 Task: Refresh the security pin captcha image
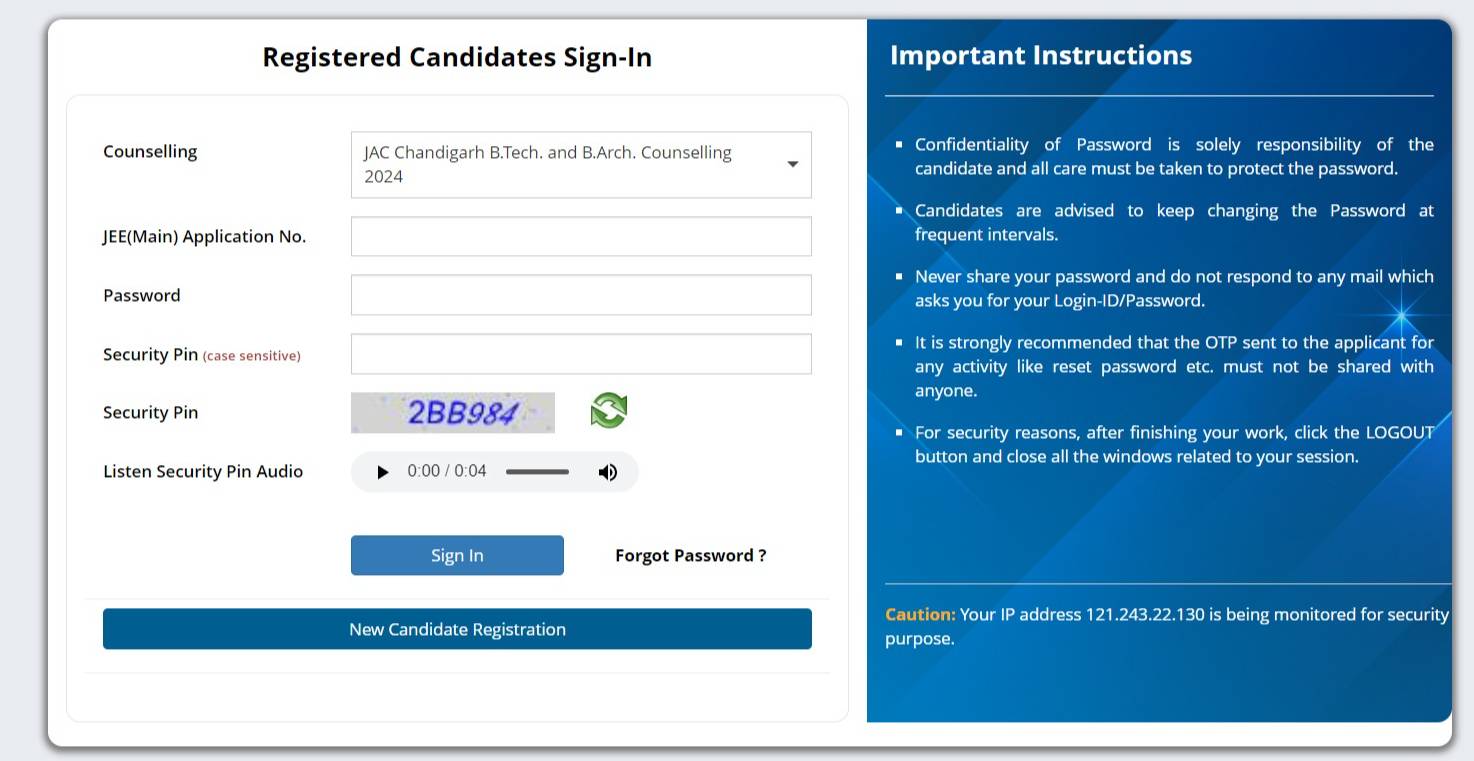(609, 410)
